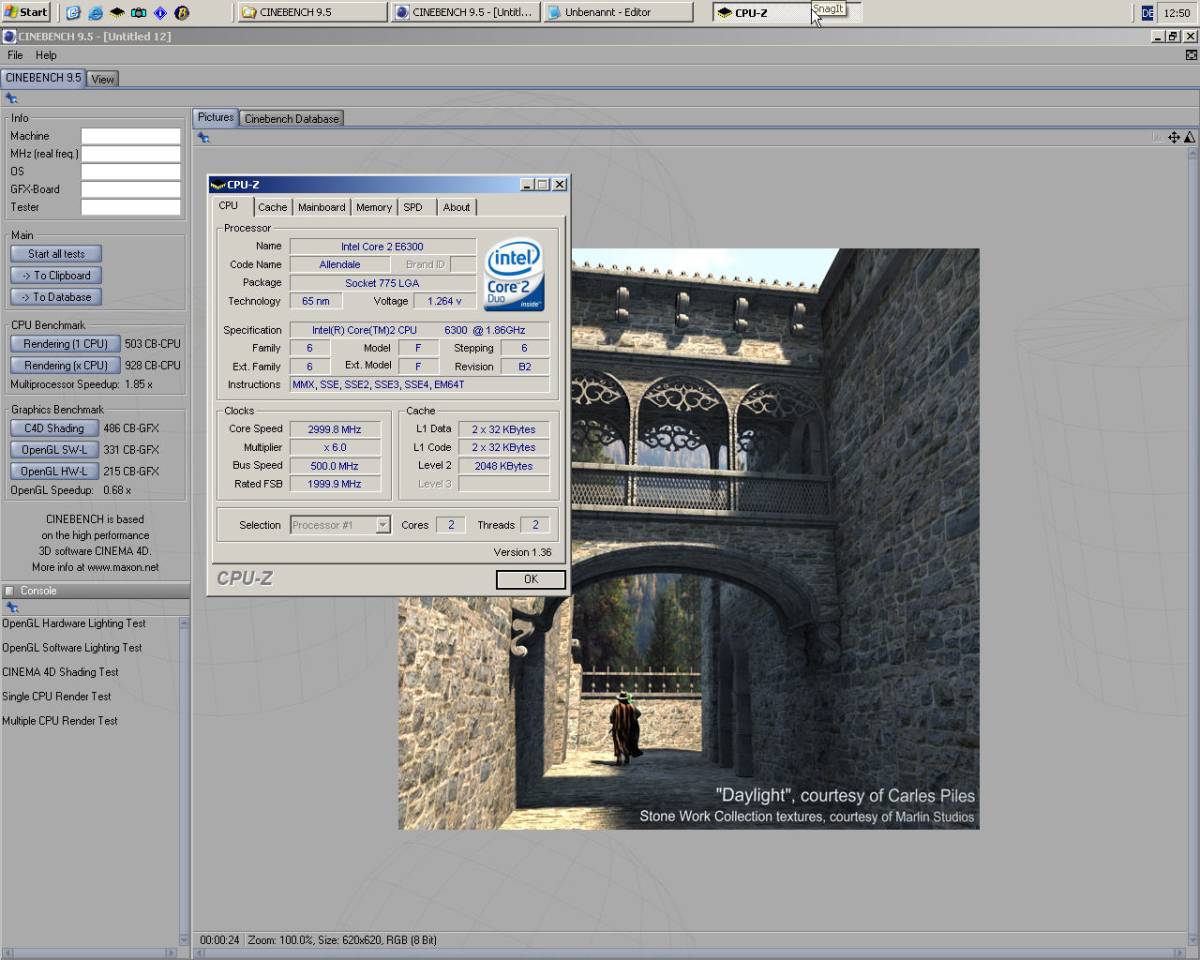Open the Help menu

click(46, 55)
